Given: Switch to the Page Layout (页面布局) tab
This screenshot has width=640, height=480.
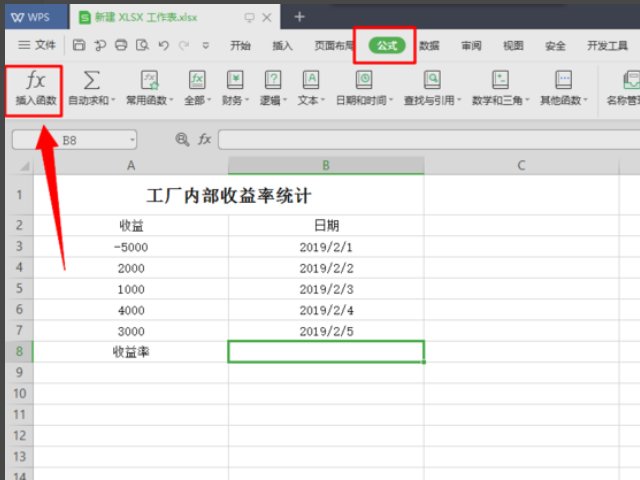Looking at the screenshot, I should click(333, 45).
